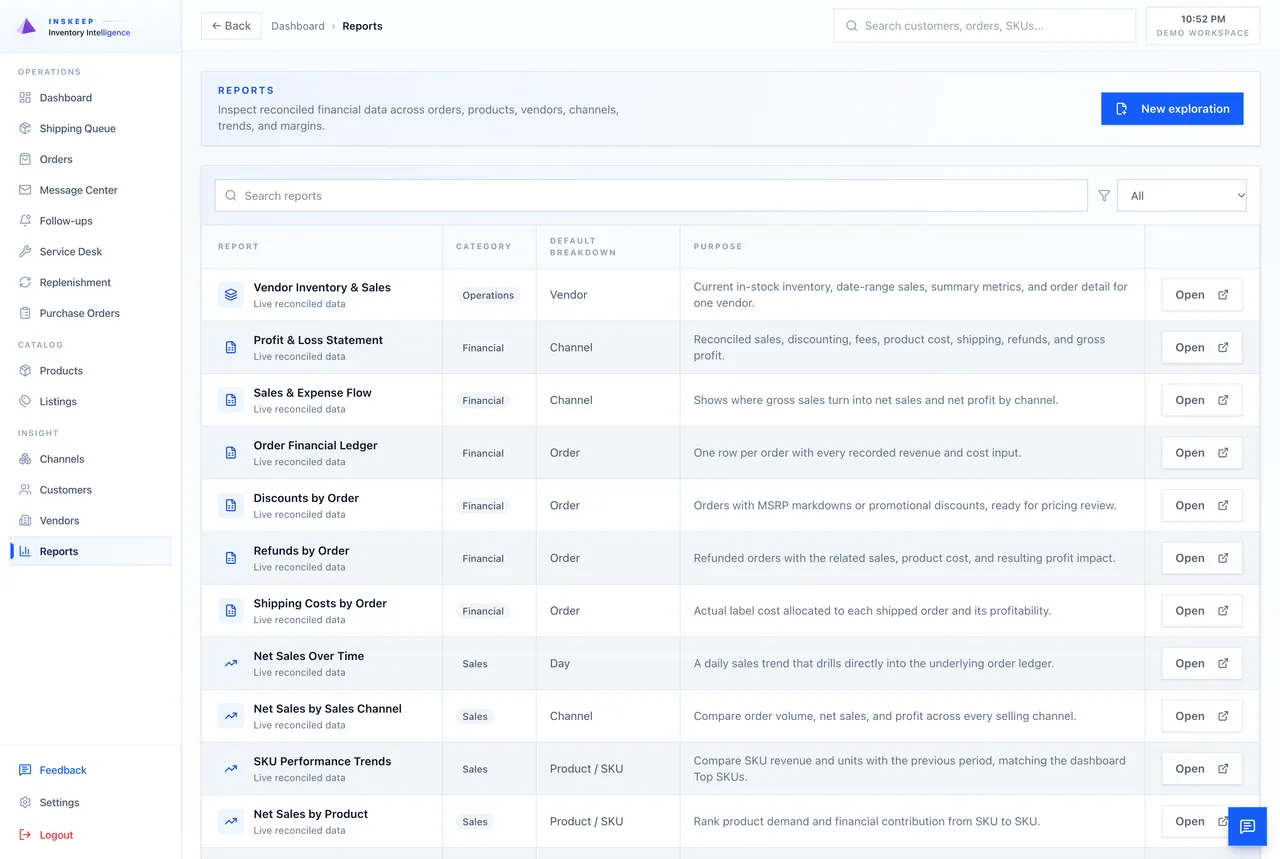Screen dimensions: 1280x859
Task: Click the Back button
Action: [231, 26]
